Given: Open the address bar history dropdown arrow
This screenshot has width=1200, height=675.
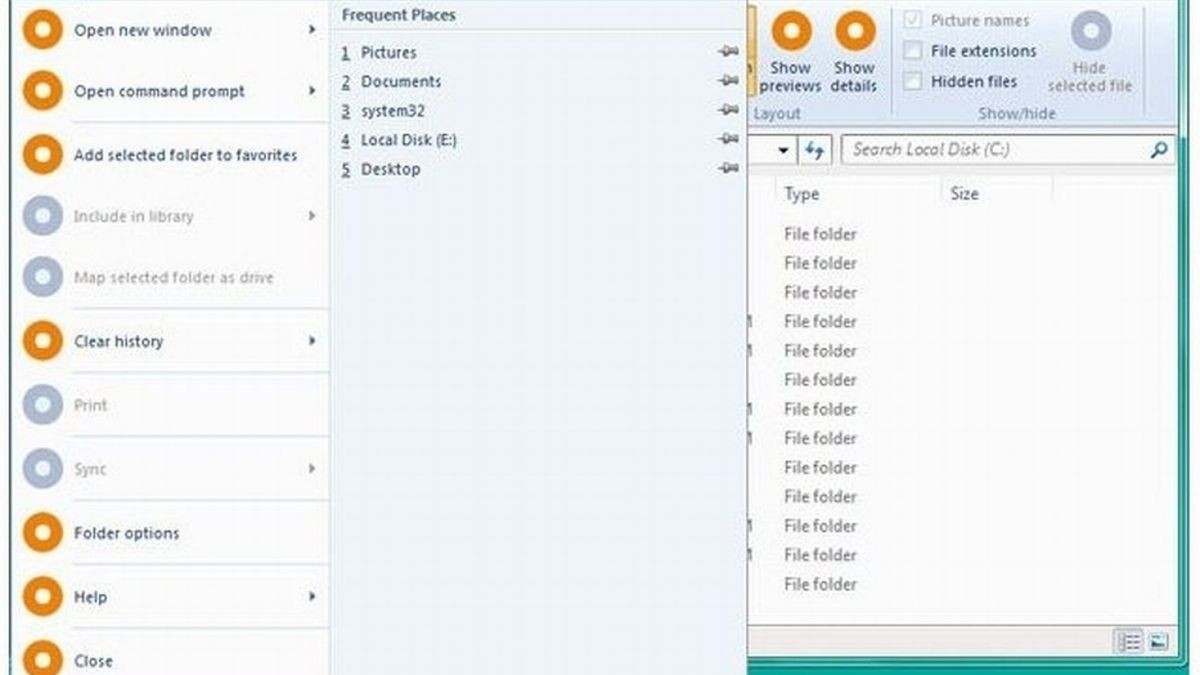Looking at the screenshot, I should click(783, 150).
